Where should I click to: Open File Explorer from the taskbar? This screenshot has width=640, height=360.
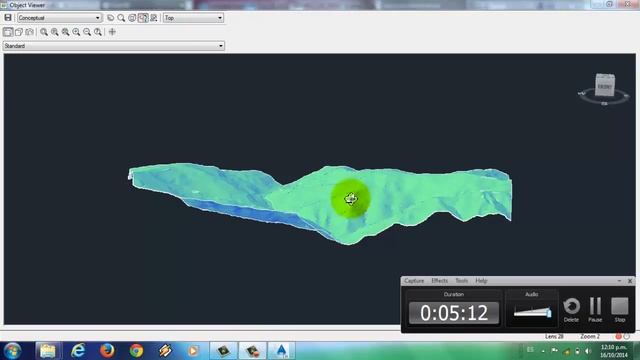tap(48, 351)
